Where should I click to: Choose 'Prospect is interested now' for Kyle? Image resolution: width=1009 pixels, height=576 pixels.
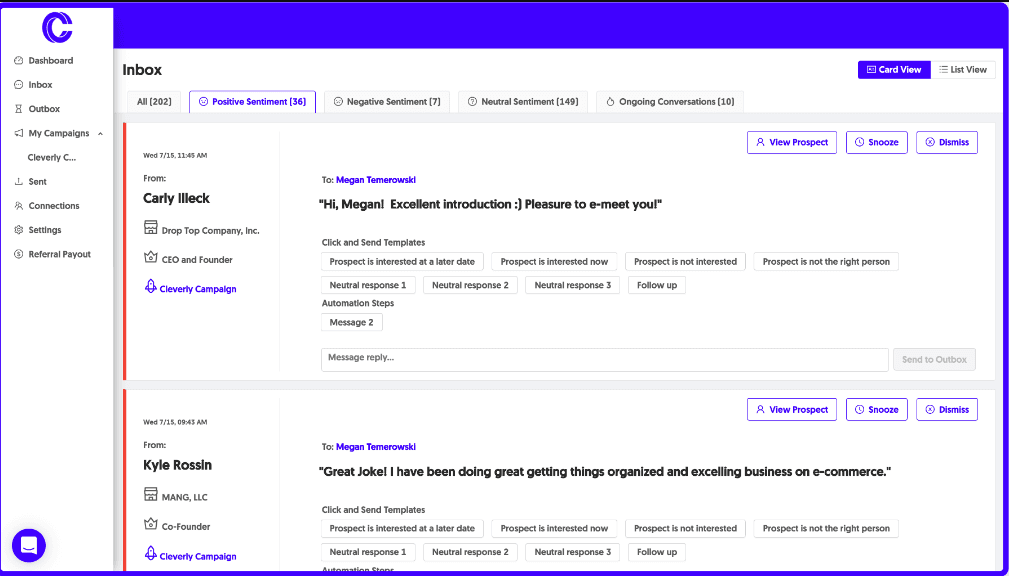coord(554,528)
